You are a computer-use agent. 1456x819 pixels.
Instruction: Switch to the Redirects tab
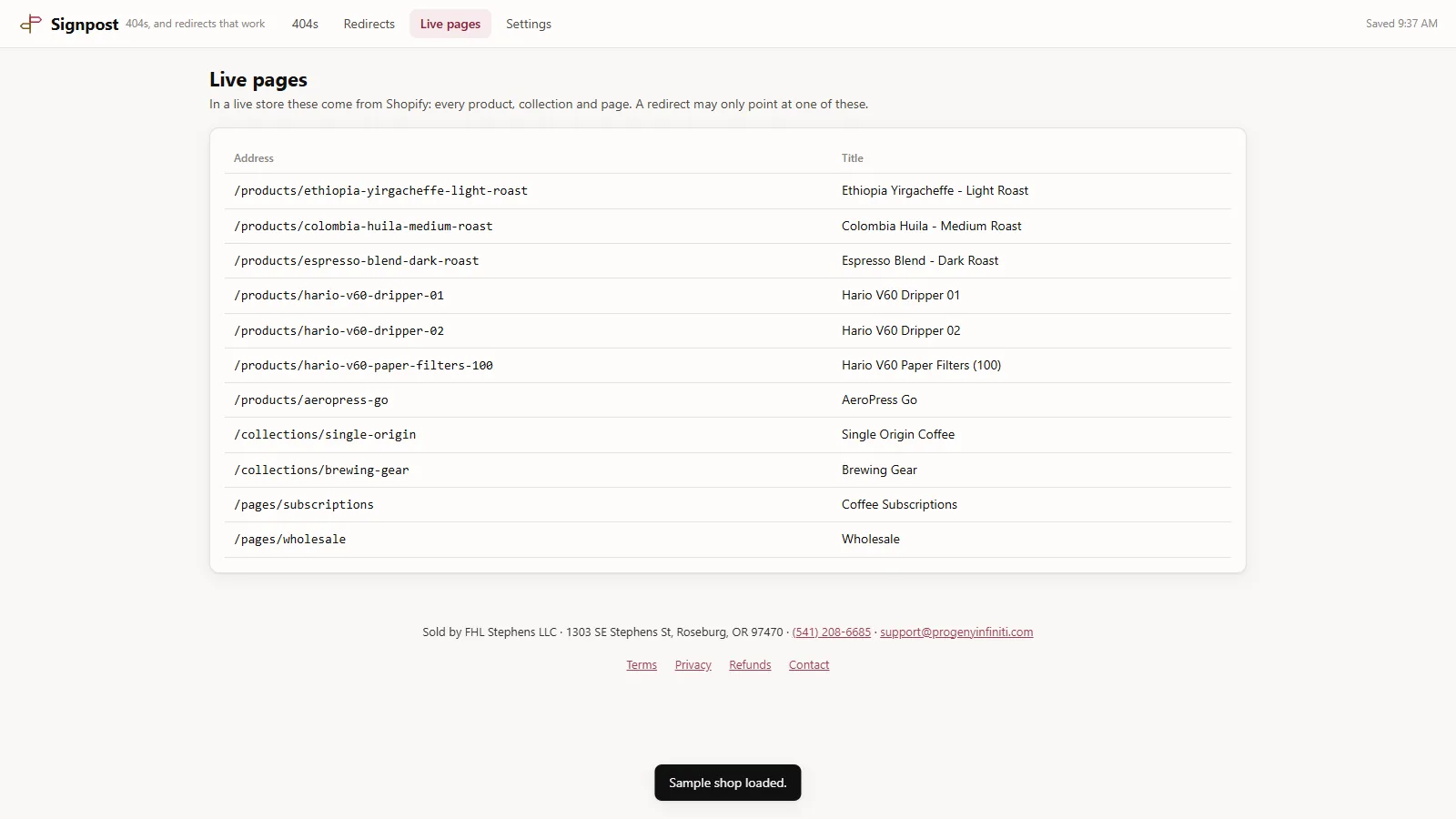pyautogui.click(x=369, y=24)
